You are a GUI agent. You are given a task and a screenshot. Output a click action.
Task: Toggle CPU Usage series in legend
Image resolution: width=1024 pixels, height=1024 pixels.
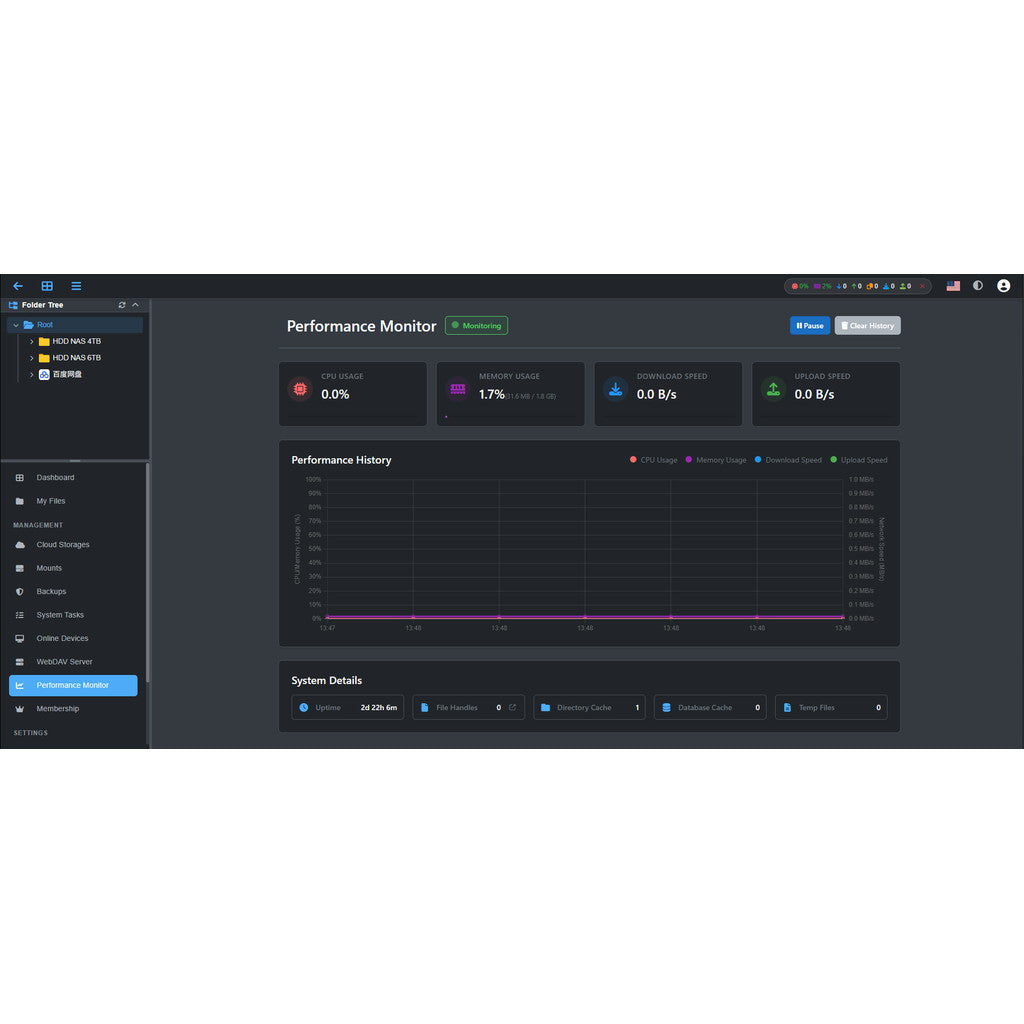(653, 460)
